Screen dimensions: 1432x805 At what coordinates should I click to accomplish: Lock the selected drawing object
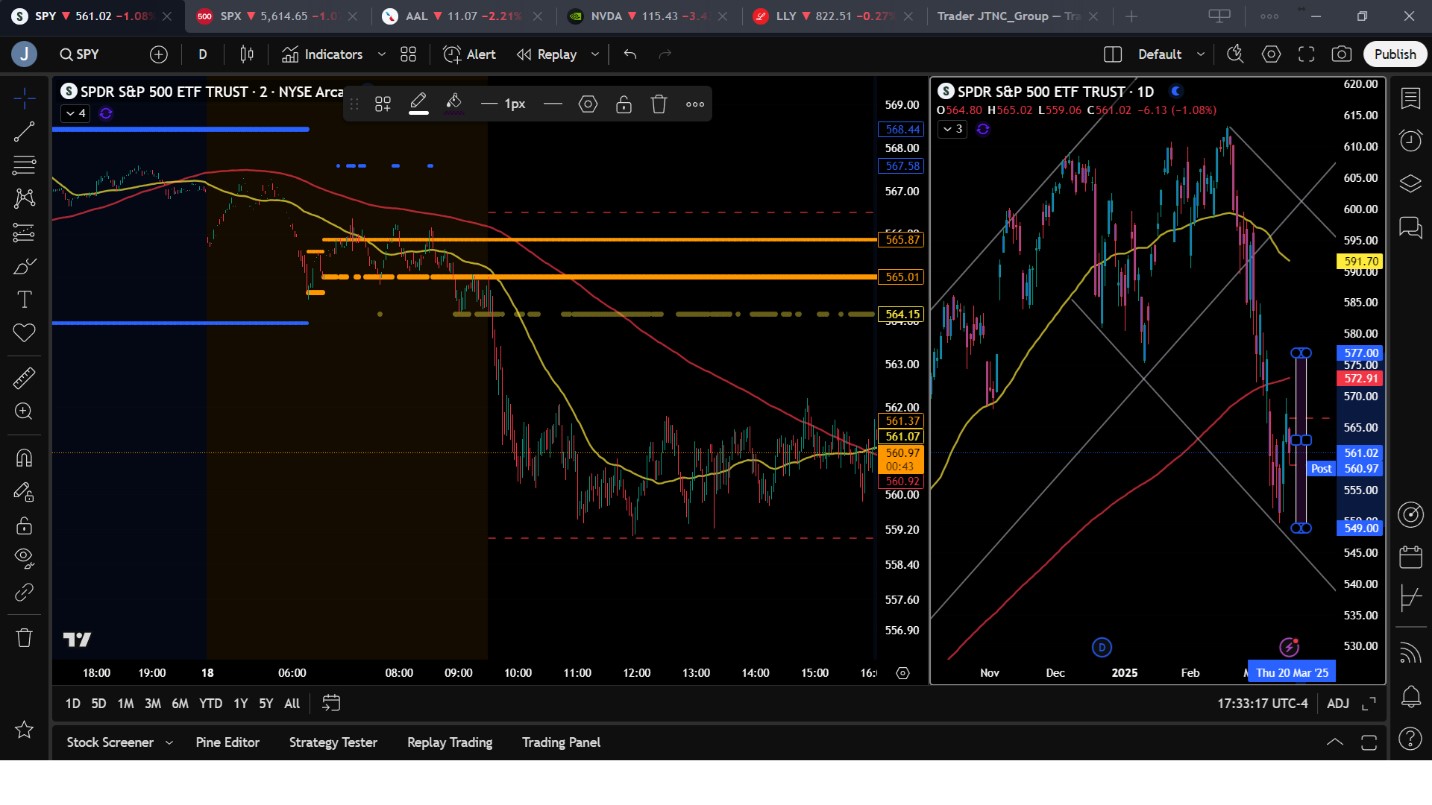(623, 103)
